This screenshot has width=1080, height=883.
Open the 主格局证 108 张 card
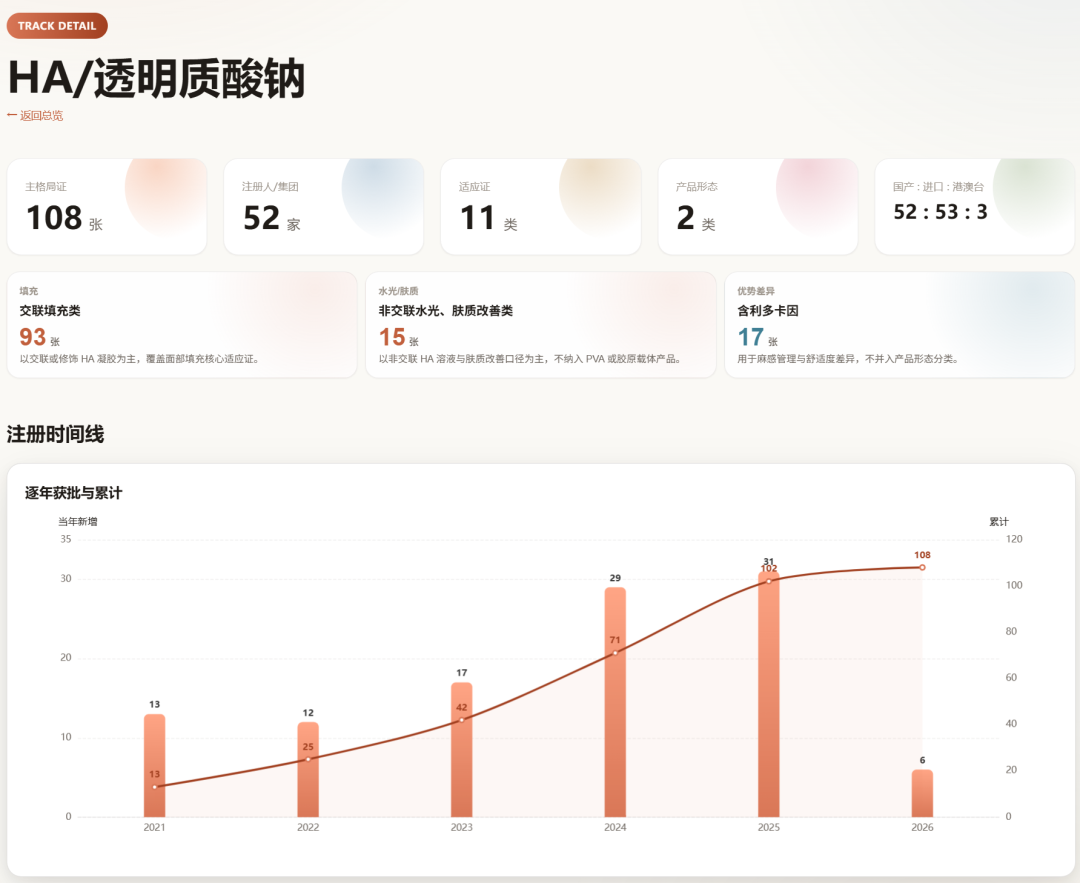pyautogui.click(x=107, y=207)
